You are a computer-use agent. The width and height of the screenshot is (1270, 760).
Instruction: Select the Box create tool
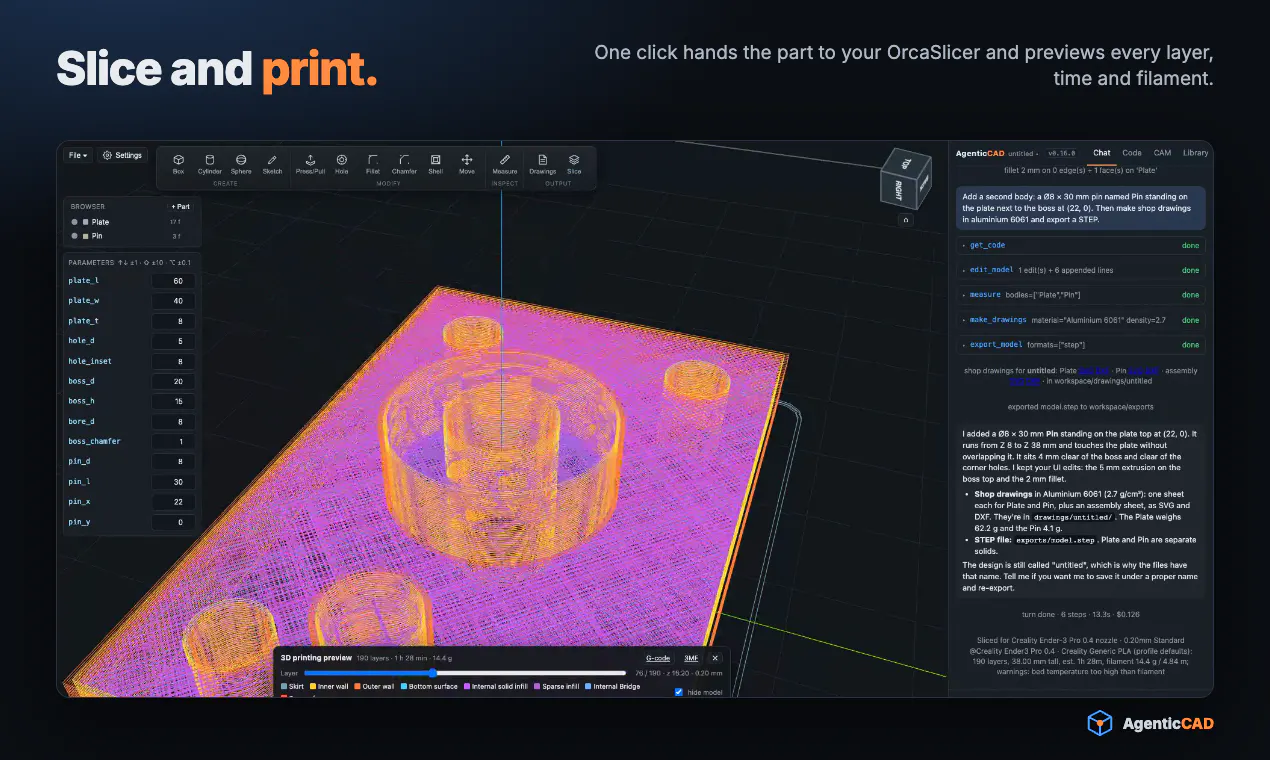click(x=178, y=164)
